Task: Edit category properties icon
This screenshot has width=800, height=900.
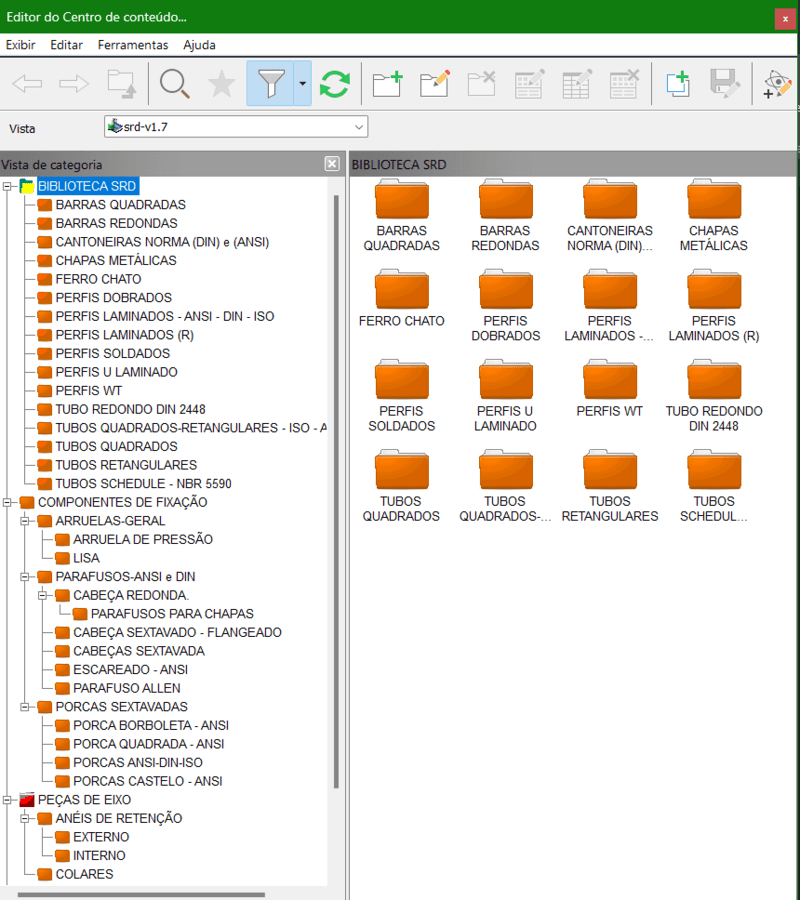Action: (x=434, y=84)
